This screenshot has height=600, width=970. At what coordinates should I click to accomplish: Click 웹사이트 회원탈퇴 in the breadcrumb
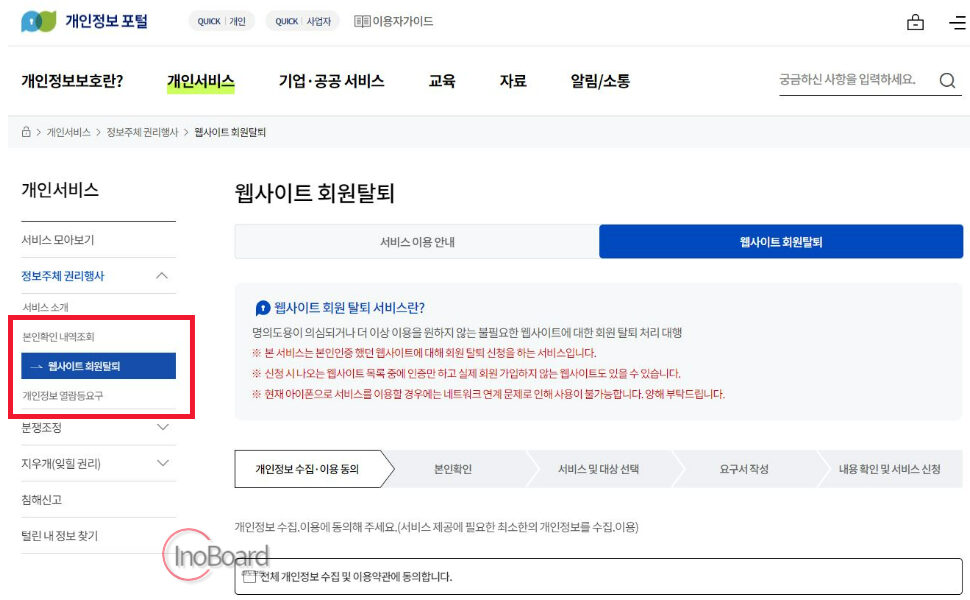[x=230, y=132]
